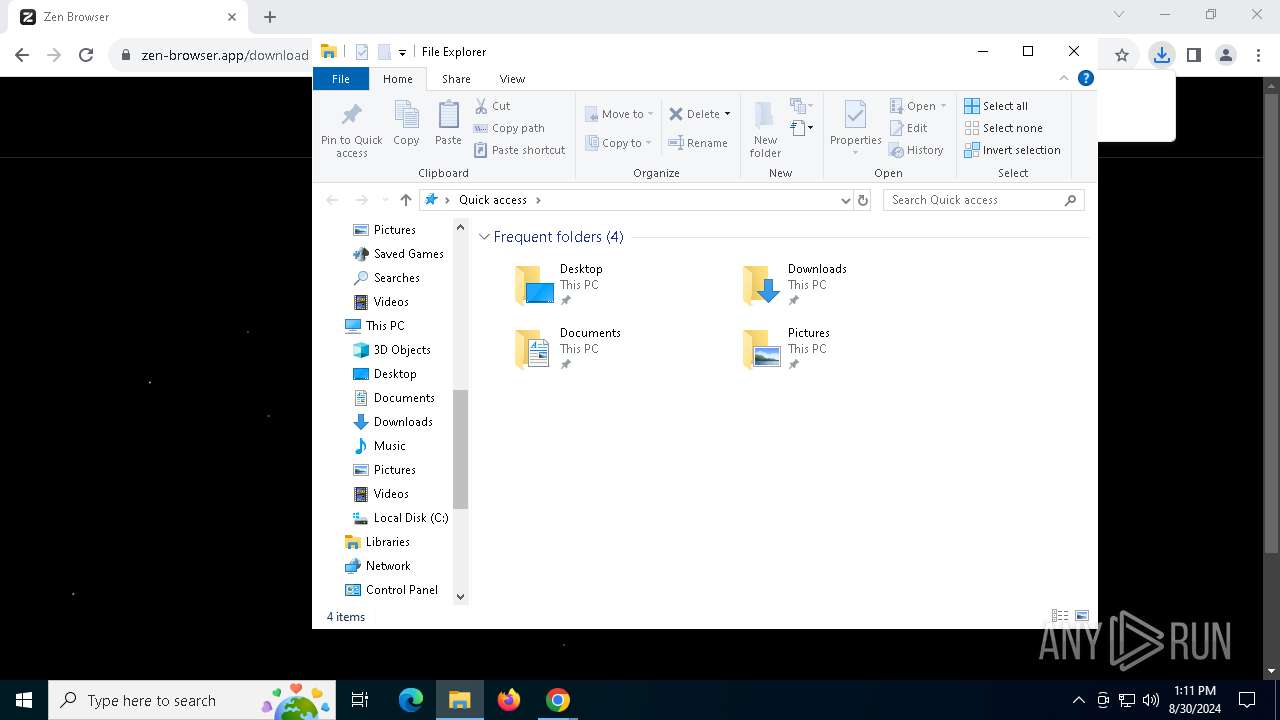Expand the Move to dropdown
Image resolution: width=1280 pixels, height=720 pixels.
[650, 114]
